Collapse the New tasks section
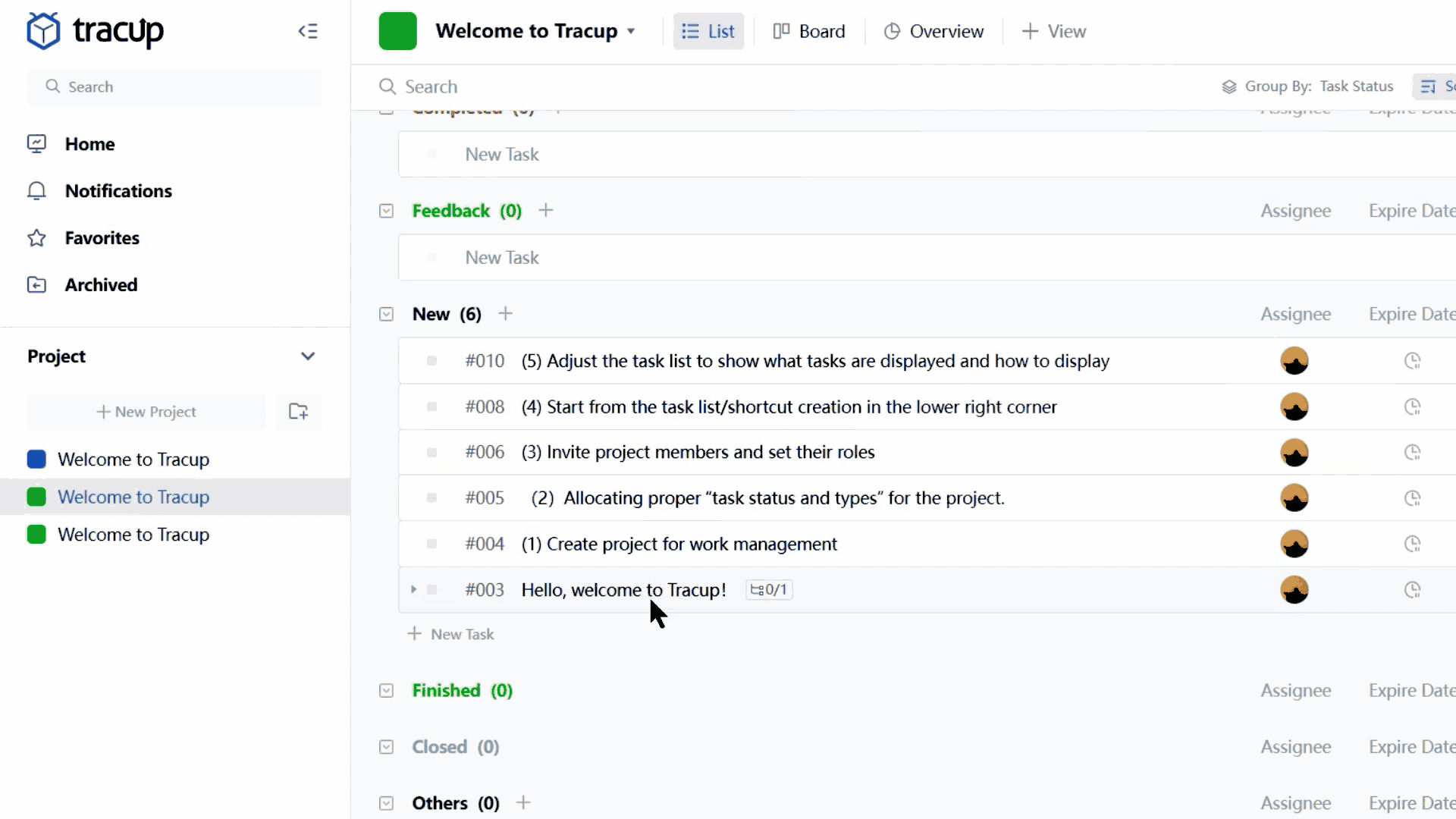Screen dimensions: 1456x819 point(386,314)
